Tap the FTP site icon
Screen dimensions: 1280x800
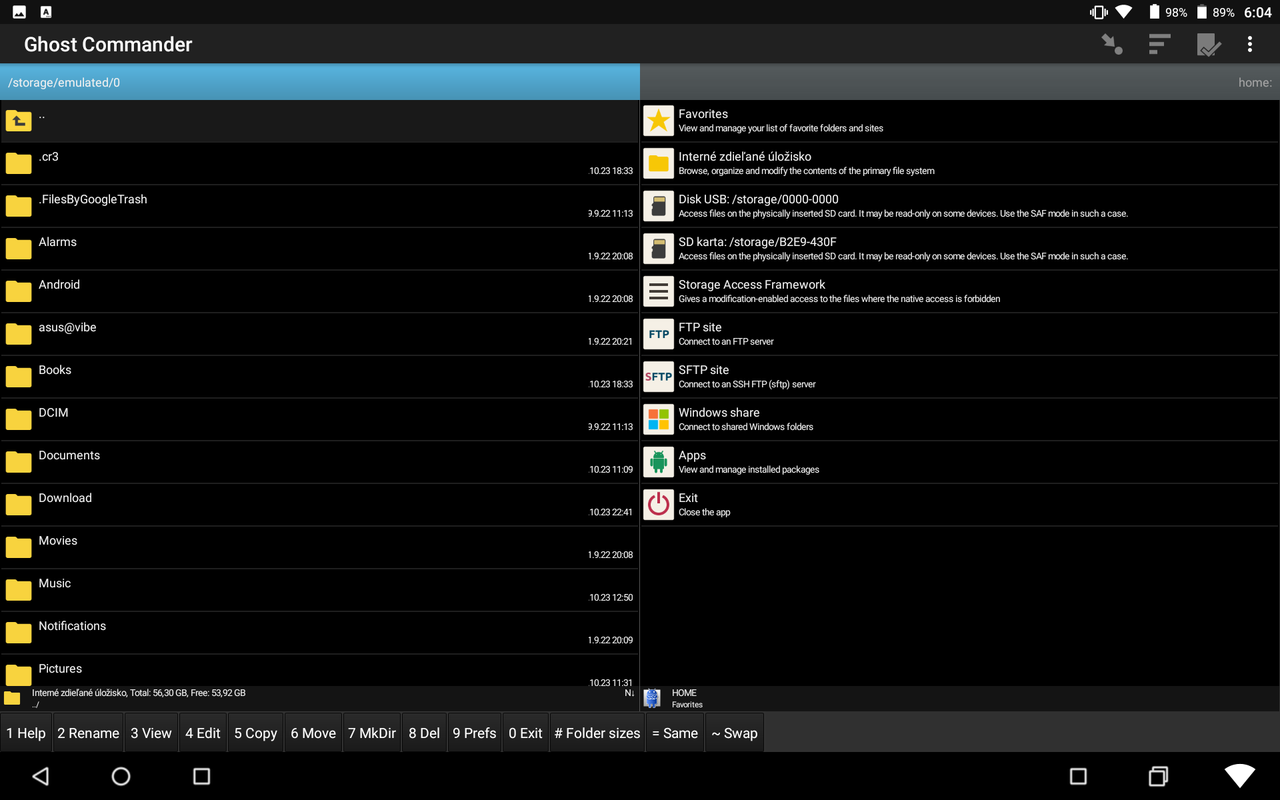click(x=658, y=334)
